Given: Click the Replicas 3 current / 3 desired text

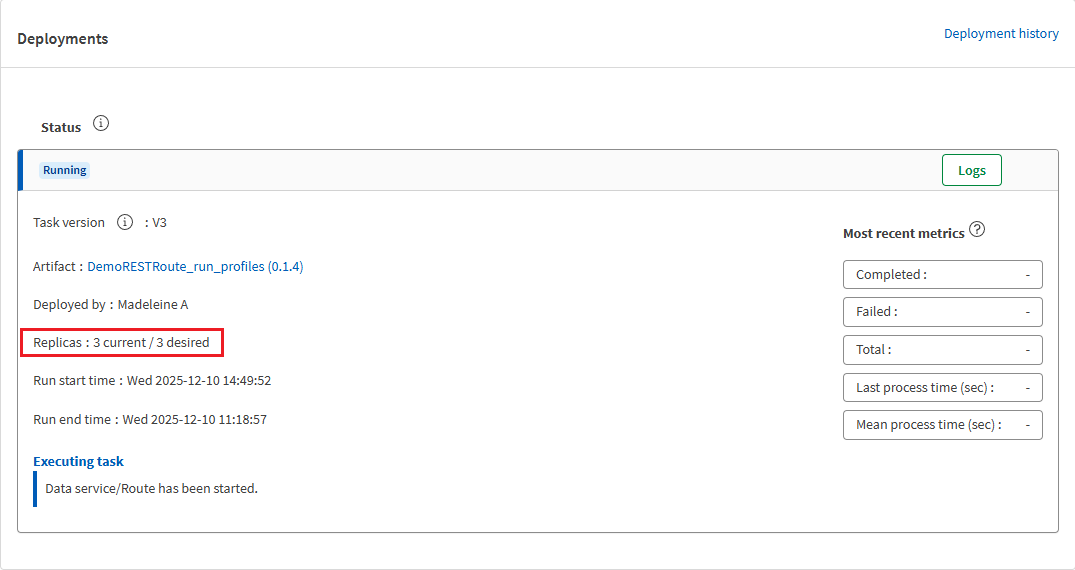Looking at the screenshot, I should pyautogui.click(x=122, y=343).
